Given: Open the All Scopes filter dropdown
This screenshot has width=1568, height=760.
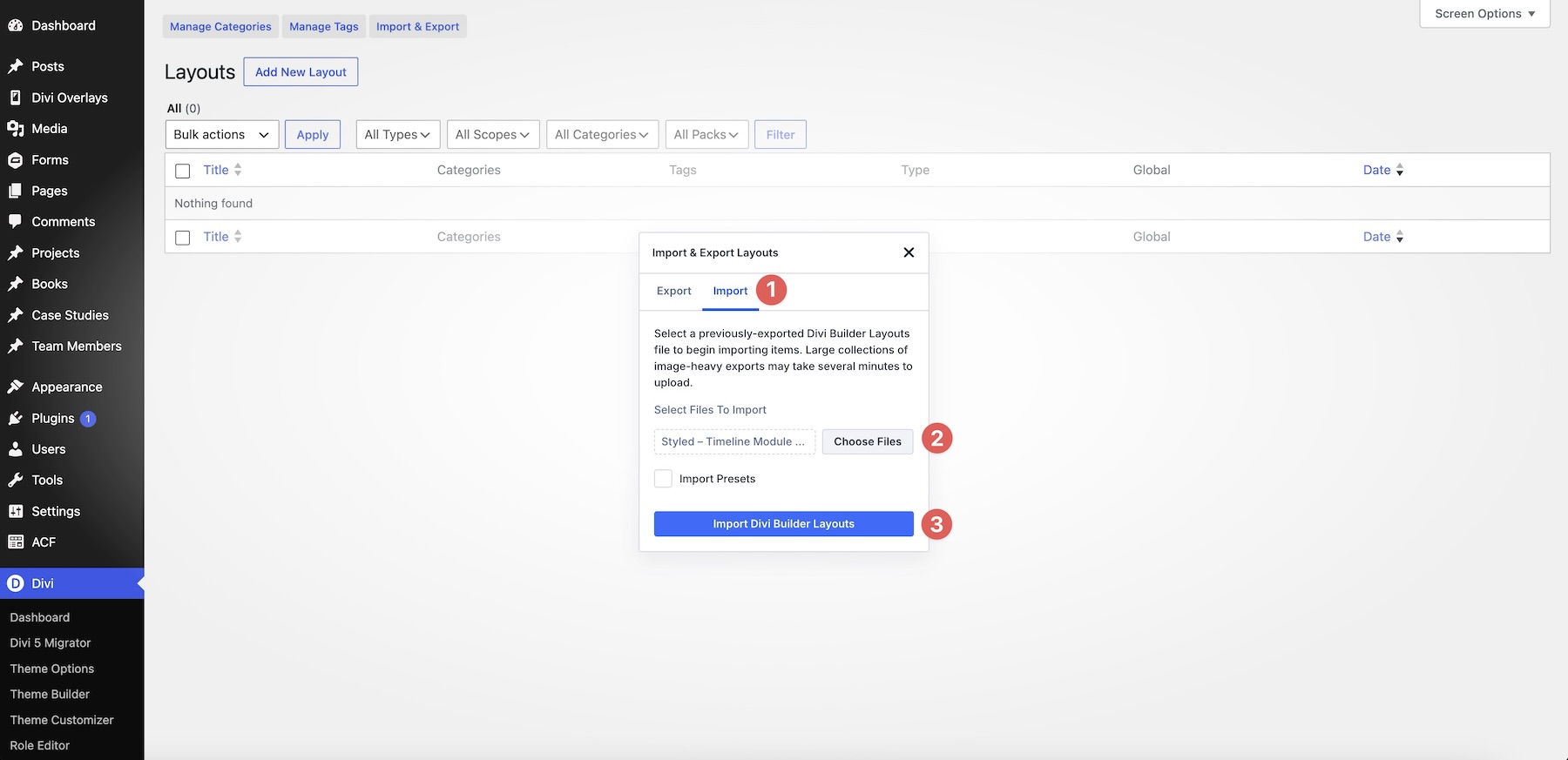Looking at the screenshot, I should coord(493,135).
